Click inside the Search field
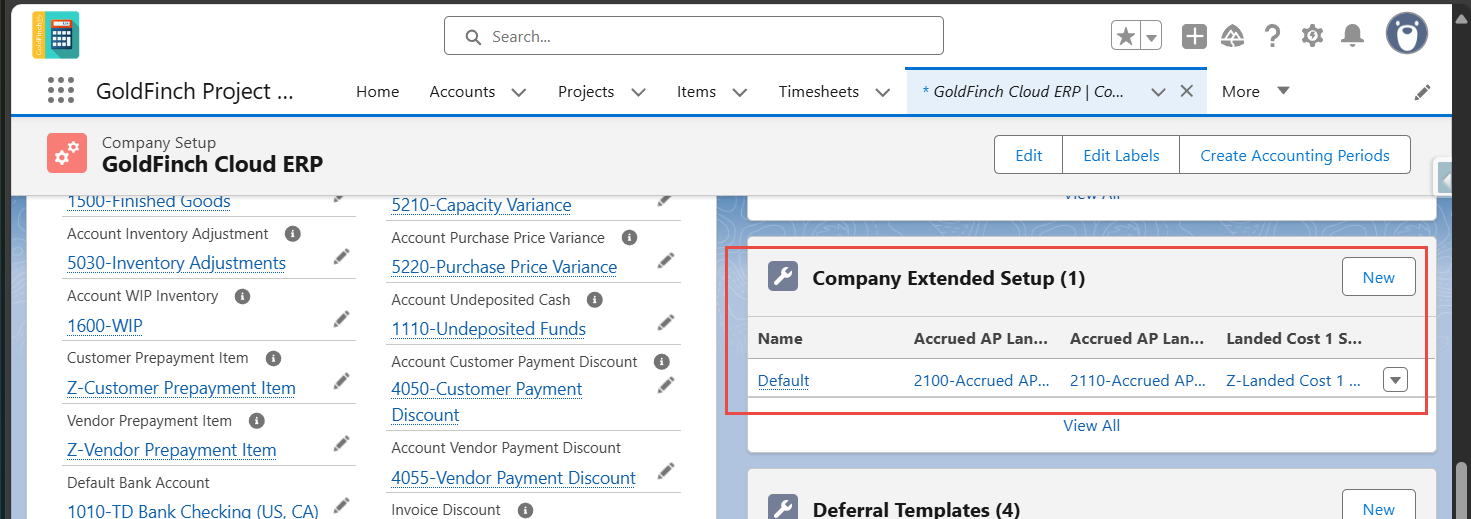The width and height of the screenshot is (1471, 519). tap(694, 36)
